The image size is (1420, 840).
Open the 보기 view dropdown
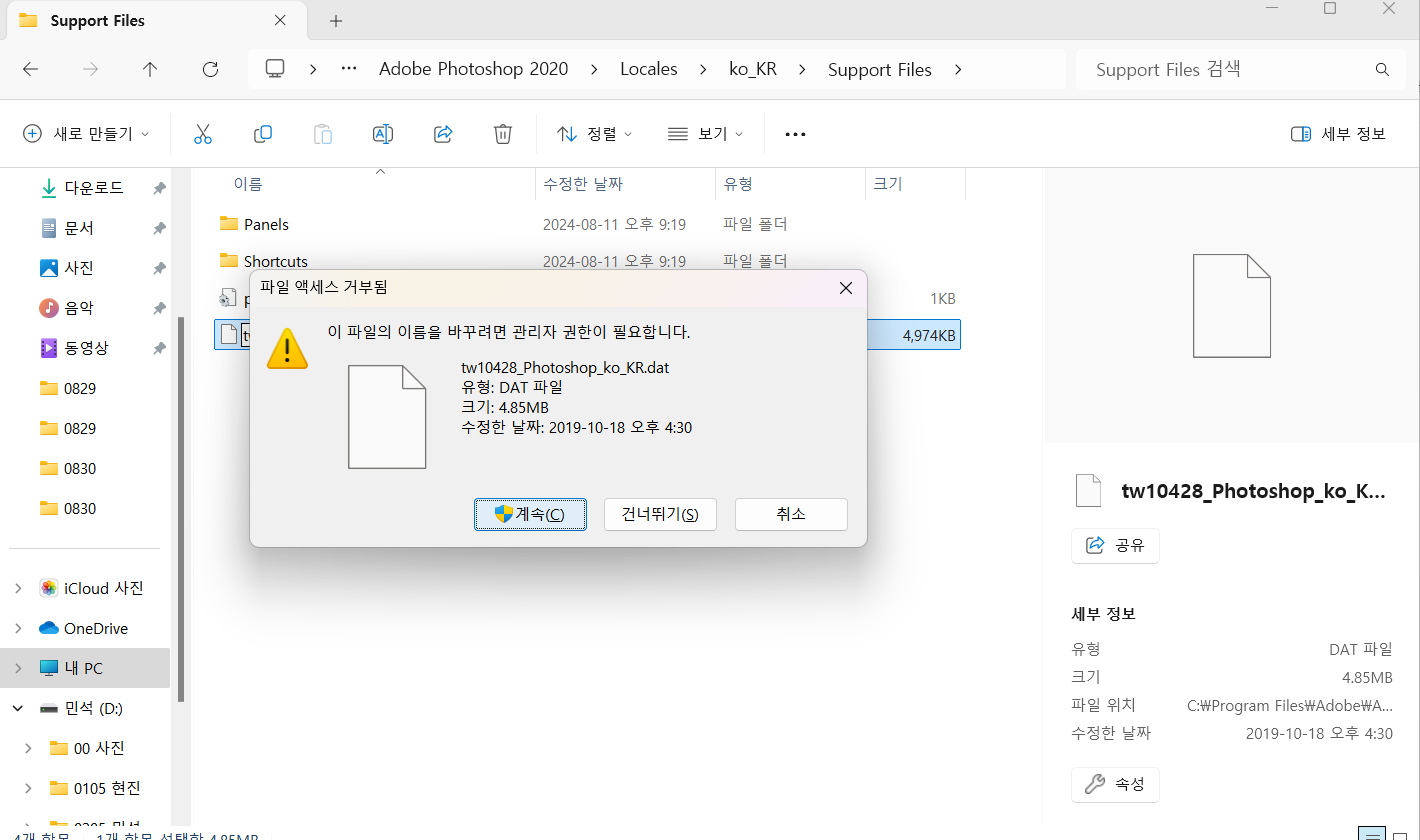[705, 134]
